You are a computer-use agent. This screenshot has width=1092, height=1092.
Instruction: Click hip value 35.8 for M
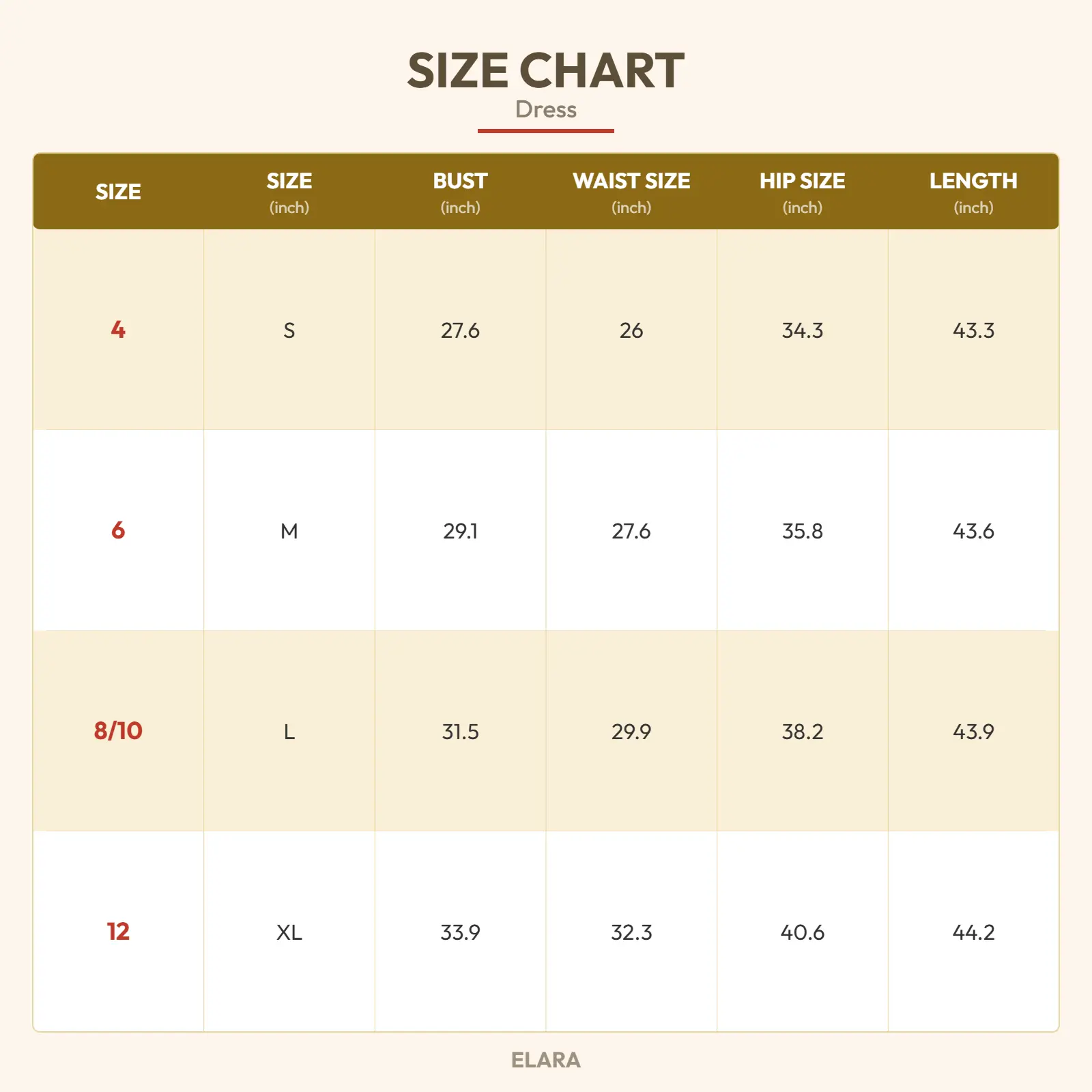coord(802,531)
